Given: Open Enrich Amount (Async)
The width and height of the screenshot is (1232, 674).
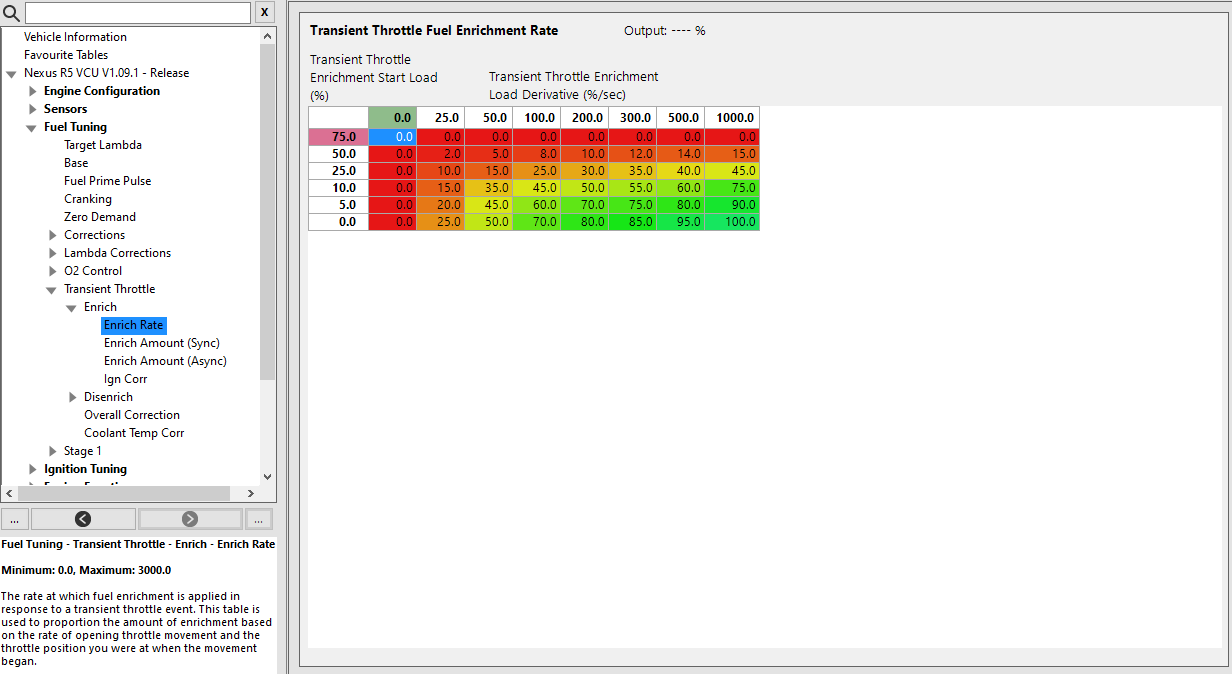Looking at the screenshot, I should point(165,361).
